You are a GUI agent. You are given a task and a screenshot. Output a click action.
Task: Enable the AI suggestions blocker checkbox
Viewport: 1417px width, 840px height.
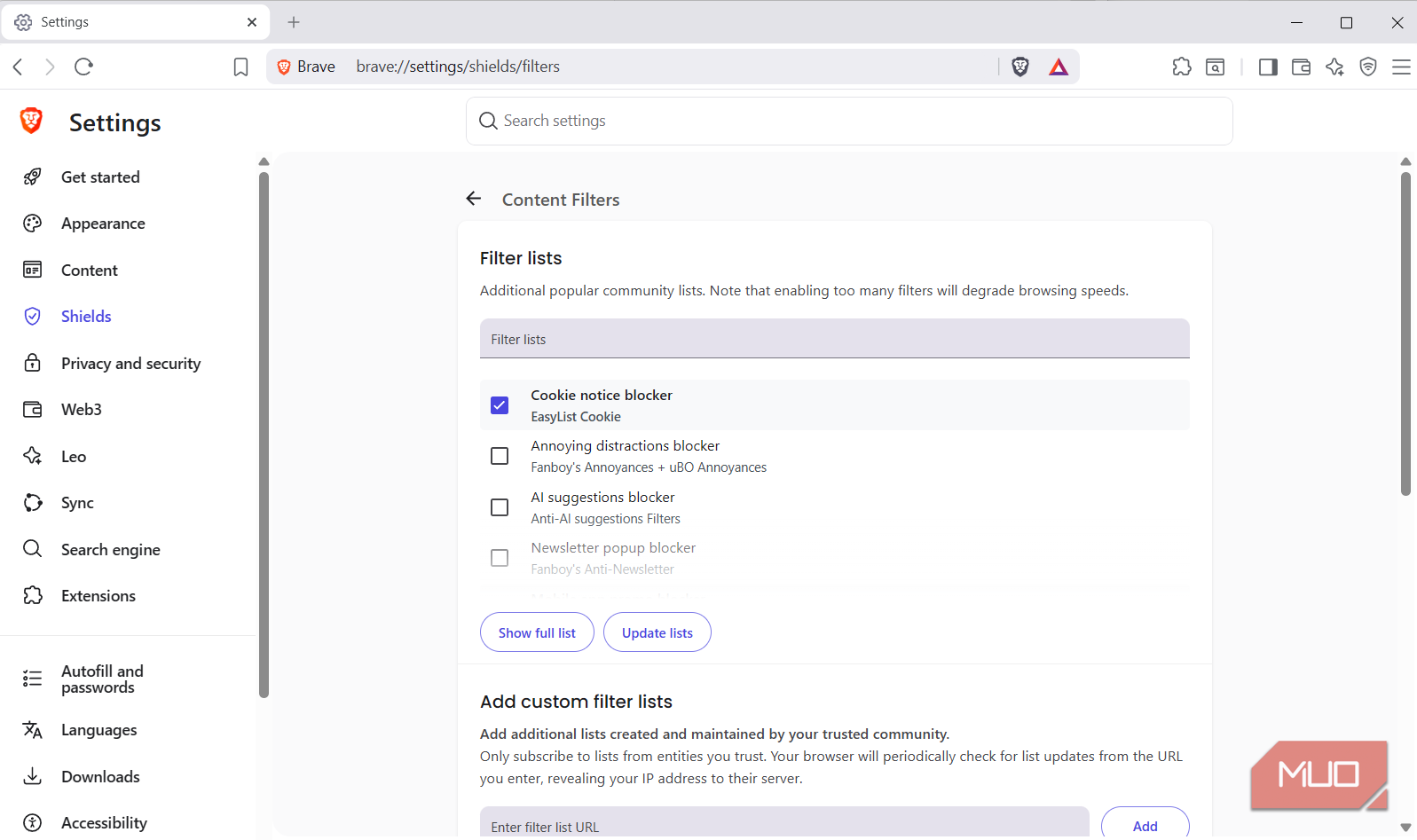[x=500, y=507]
